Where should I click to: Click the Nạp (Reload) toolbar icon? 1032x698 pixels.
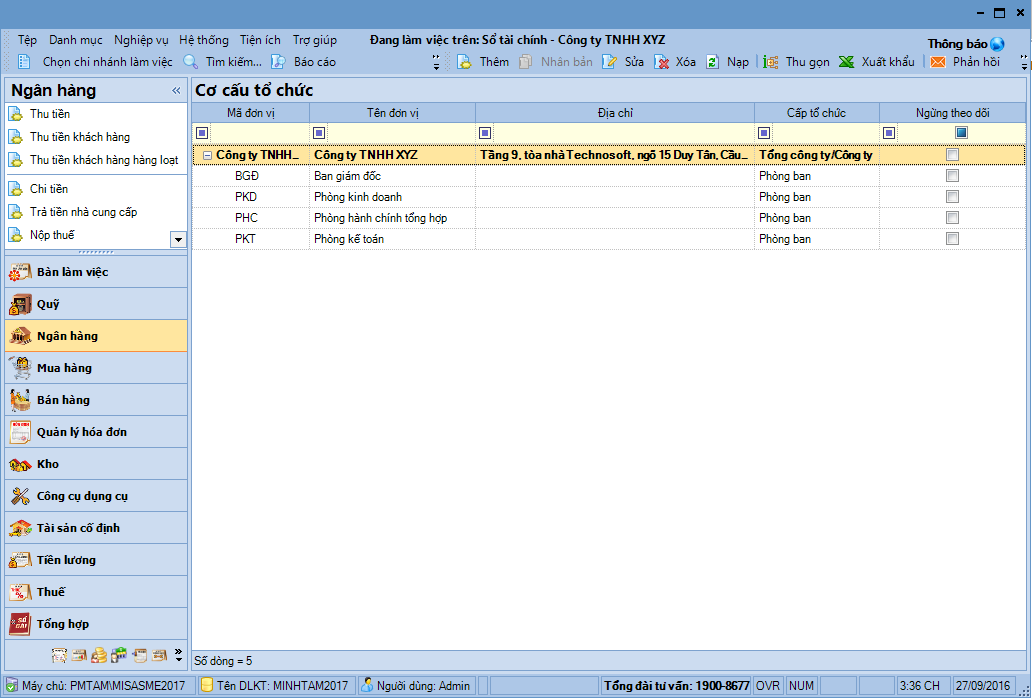[712, 62]
